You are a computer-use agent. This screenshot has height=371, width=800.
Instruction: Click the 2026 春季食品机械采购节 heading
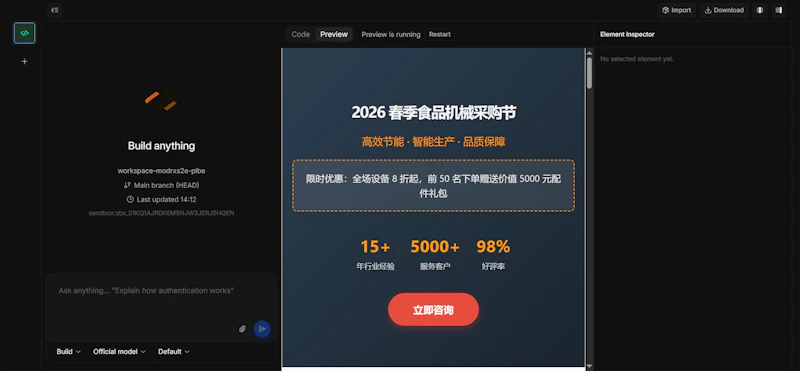click(433, 113)
